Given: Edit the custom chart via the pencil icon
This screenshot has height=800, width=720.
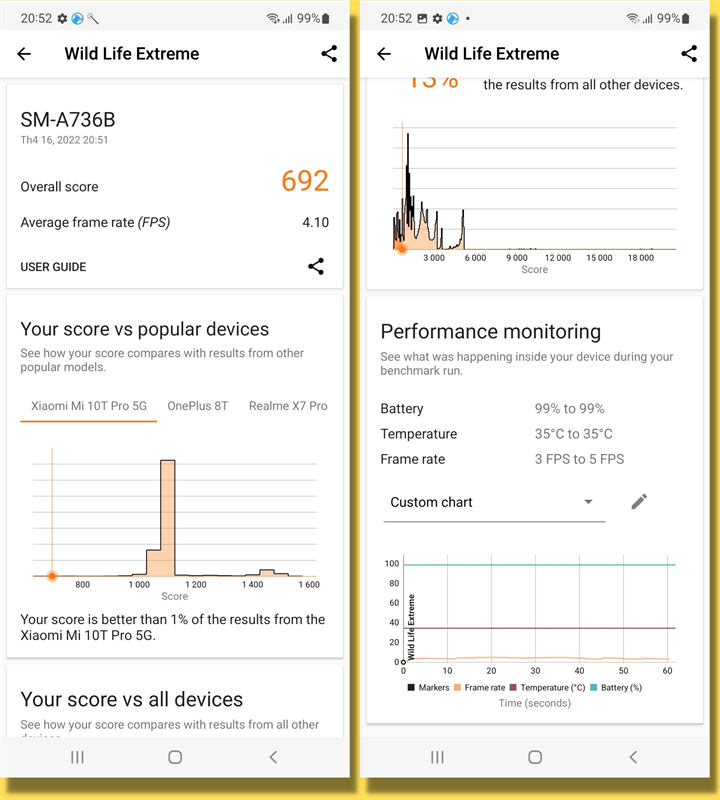Looking at the screenshot, I should 639,502.
